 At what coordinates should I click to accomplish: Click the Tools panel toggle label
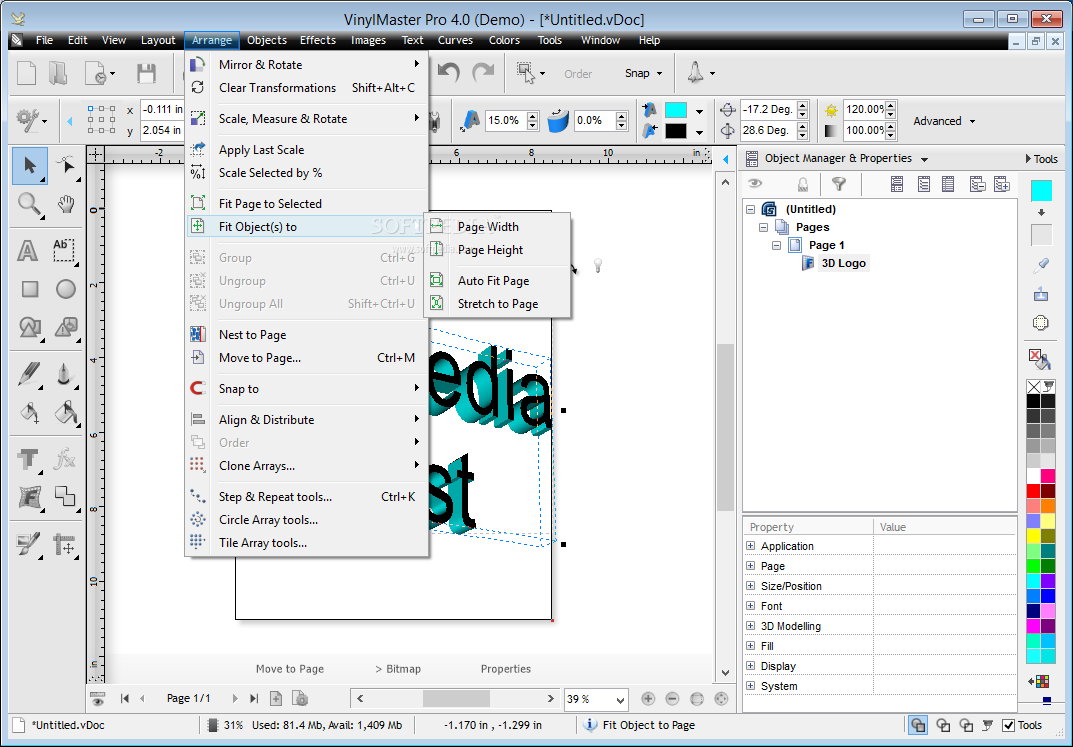[1042, 159]
